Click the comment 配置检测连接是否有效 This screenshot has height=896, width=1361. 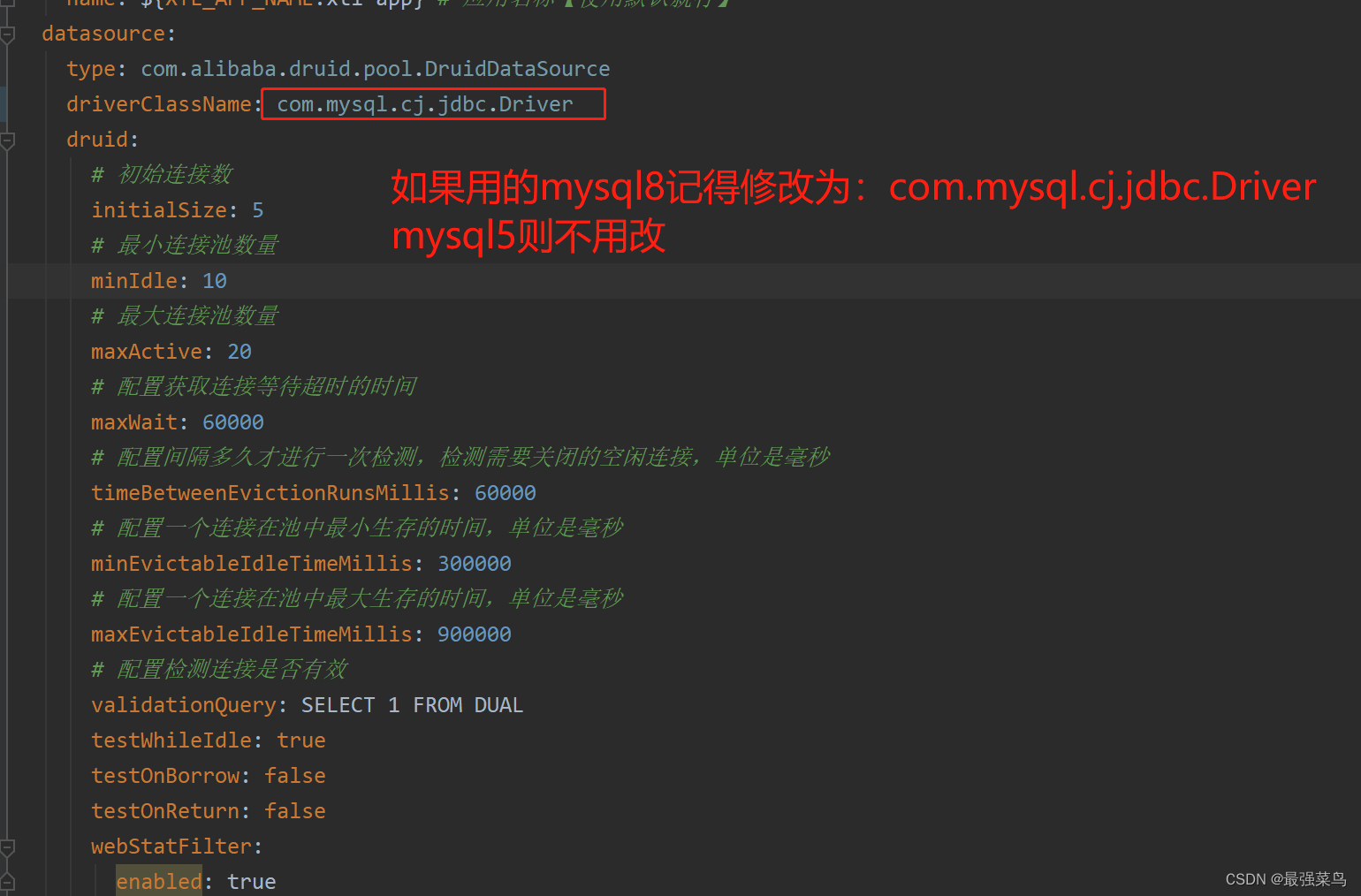point(219,669)
